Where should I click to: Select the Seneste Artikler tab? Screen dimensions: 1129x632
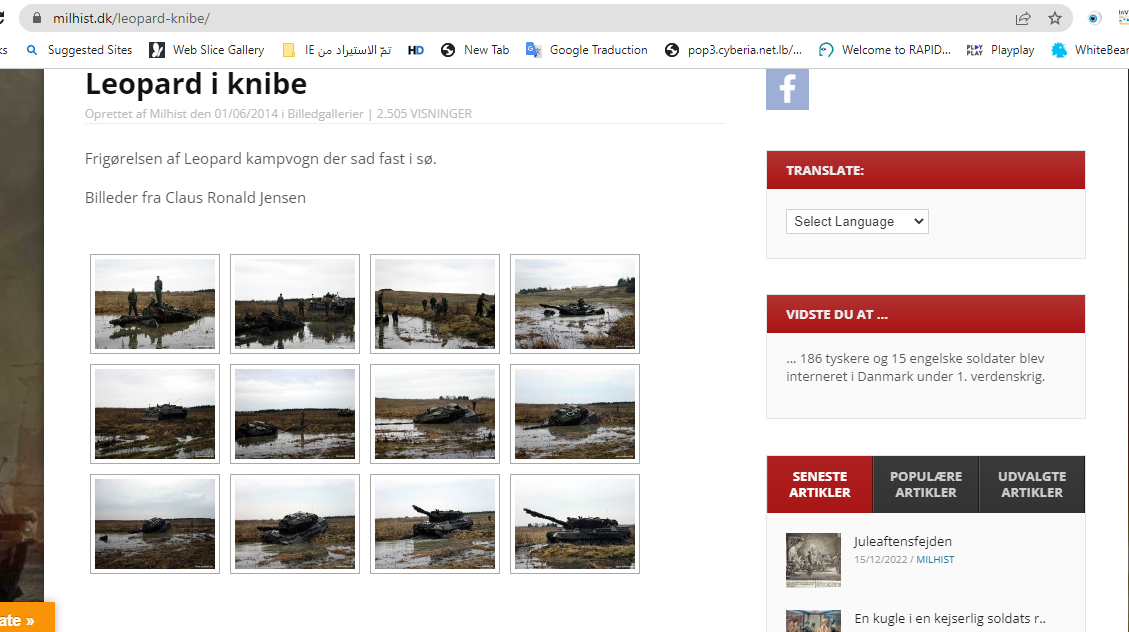(x=819, y=484)
